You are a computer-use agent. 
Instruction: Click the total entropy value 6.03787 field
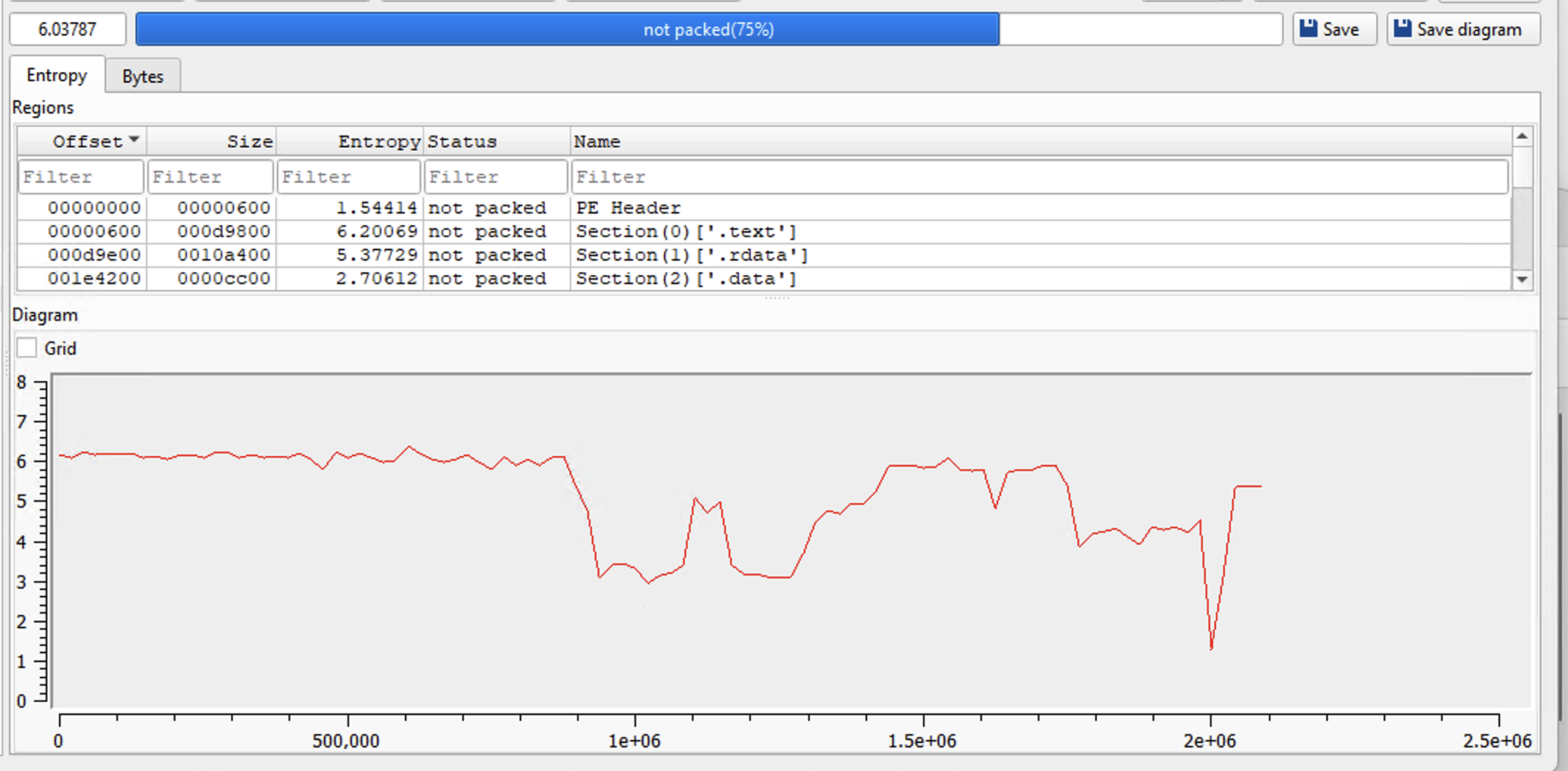click(x=67, y=29)
